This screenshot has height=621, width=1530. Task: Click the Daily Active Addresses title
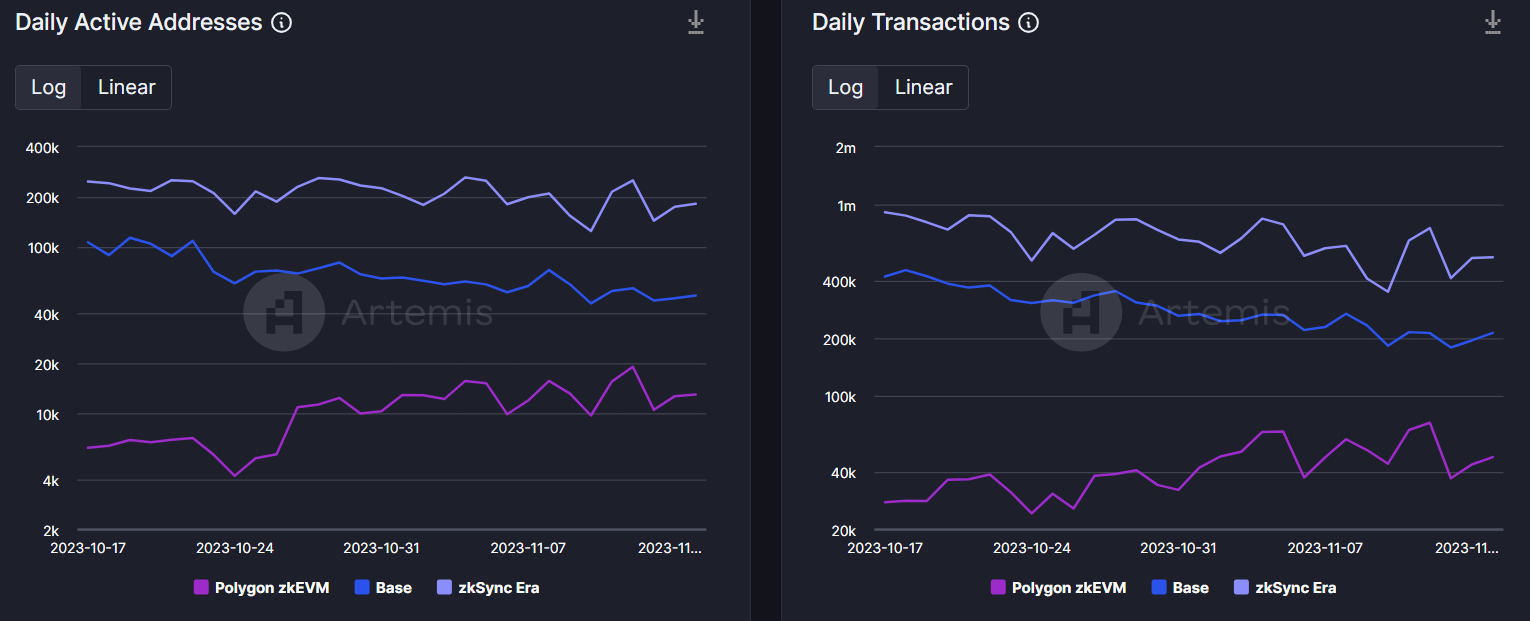(139, 22)
